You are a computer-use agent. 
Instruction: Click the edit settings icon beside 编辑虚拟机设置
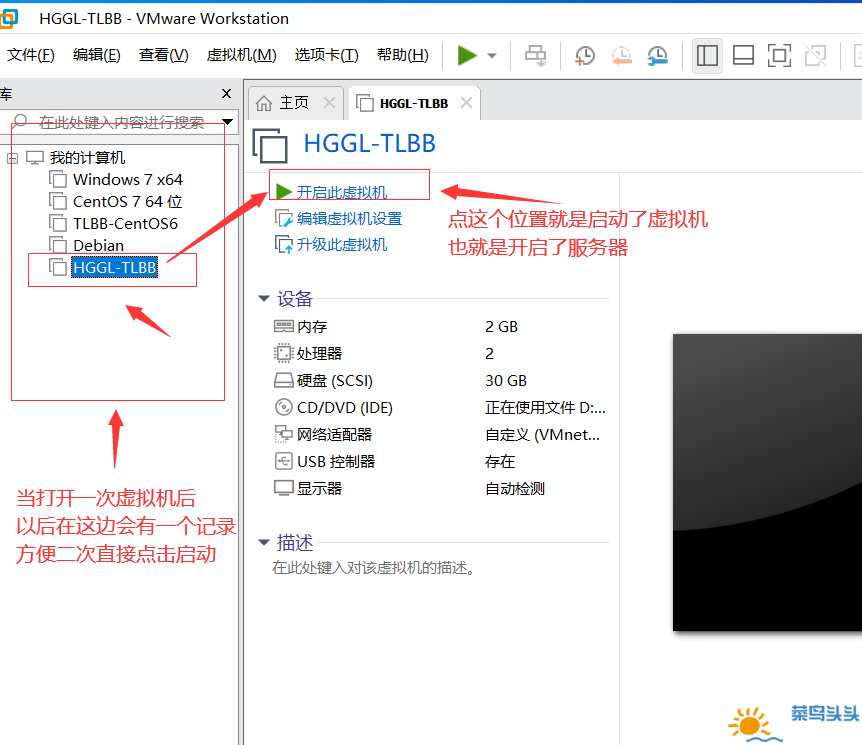284,218
